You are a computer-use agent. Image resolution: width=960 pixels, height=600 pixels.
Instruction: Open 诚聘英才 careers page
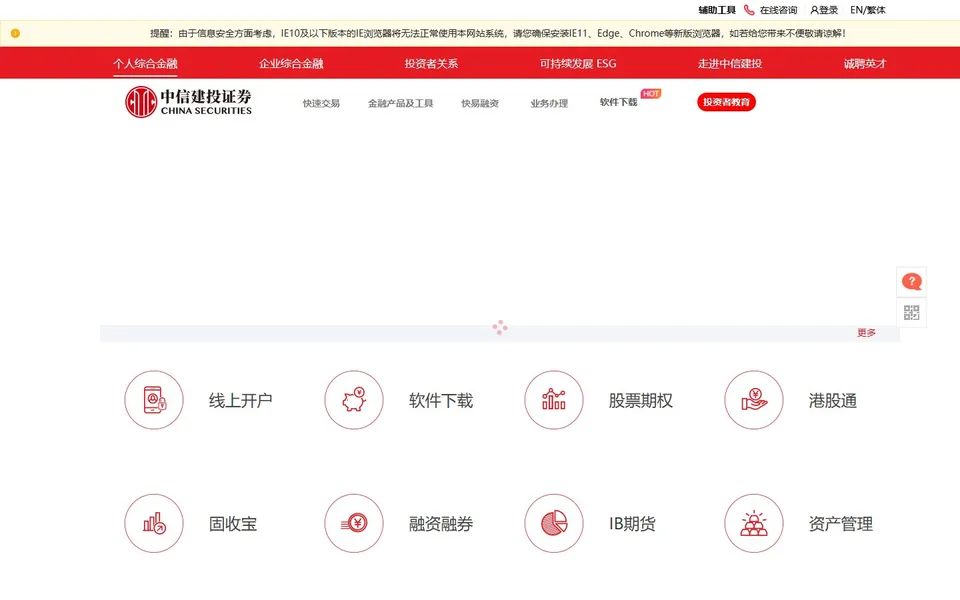864,63
